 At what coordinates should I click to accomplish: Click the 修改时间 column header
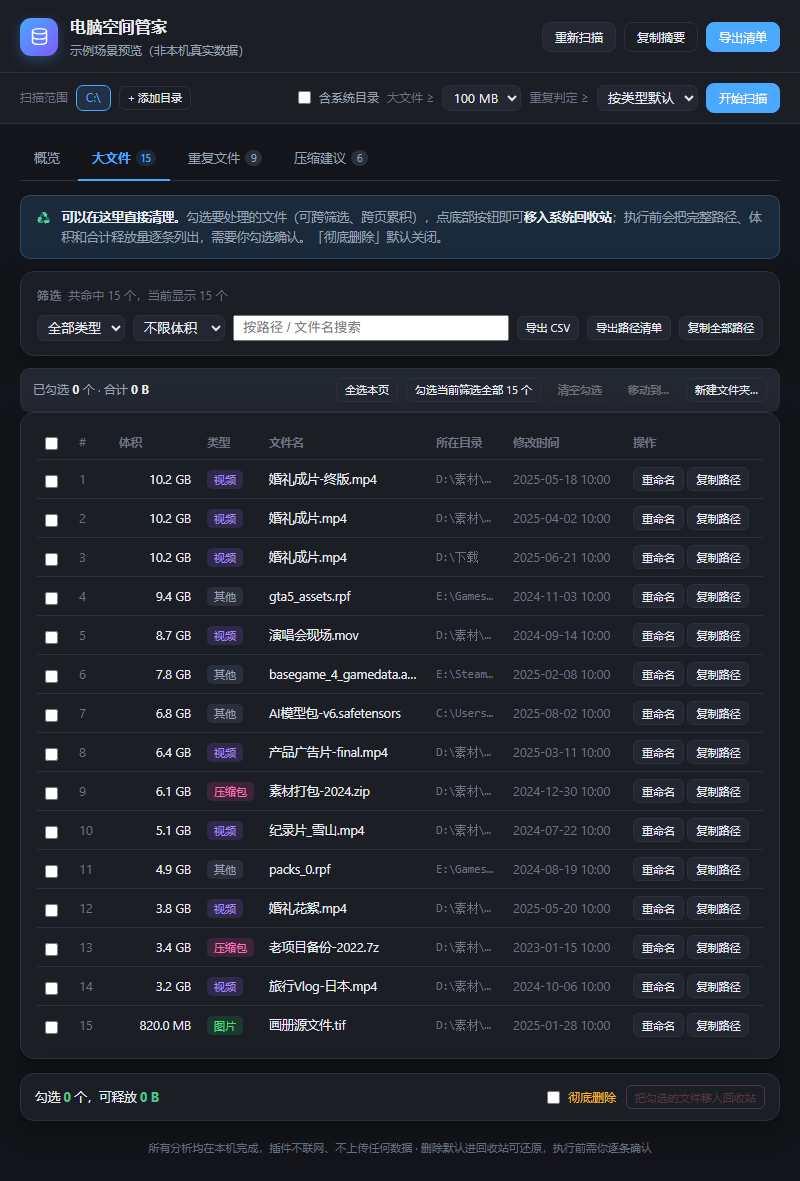[x=536, y=443]
